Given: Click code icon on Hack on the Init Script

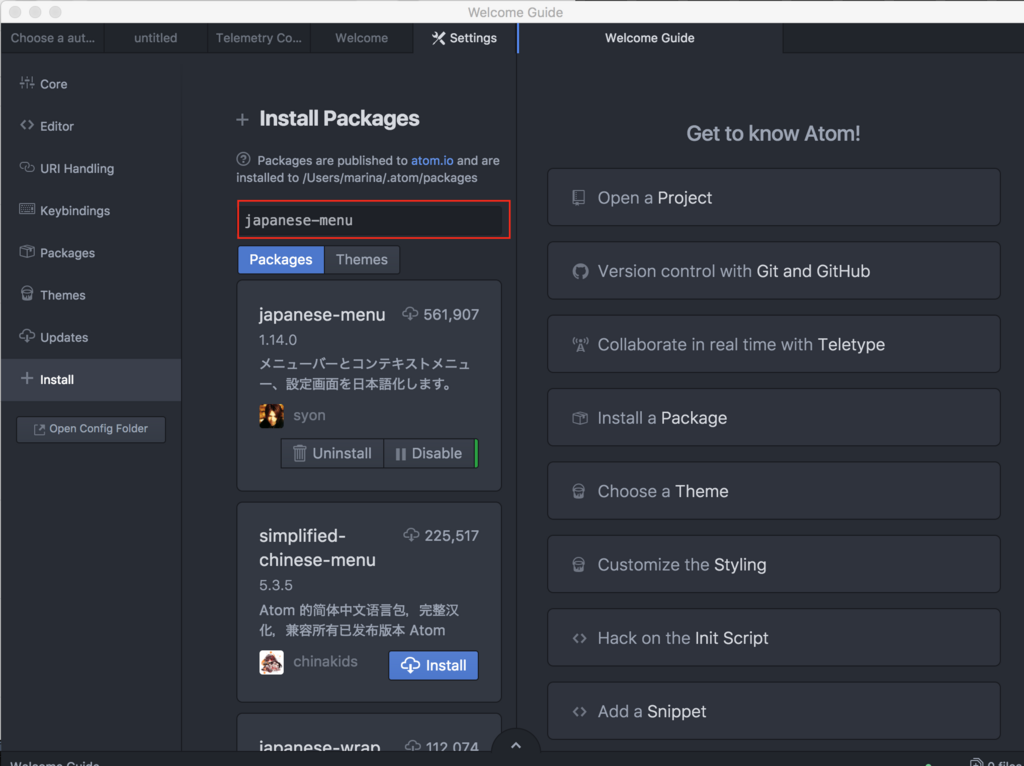Looking at the screenshot, I should (579, 638).
